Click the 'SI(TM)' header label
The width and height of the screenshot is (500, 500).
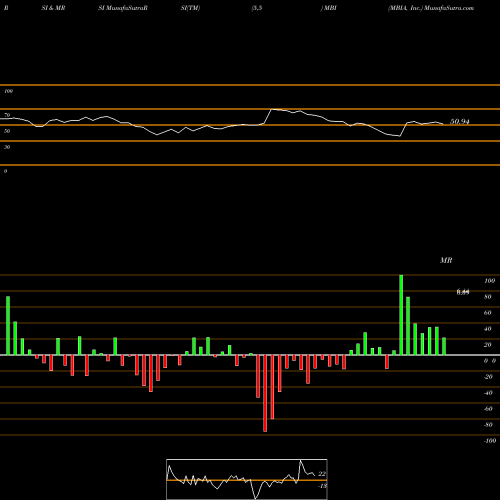(190, 8)
